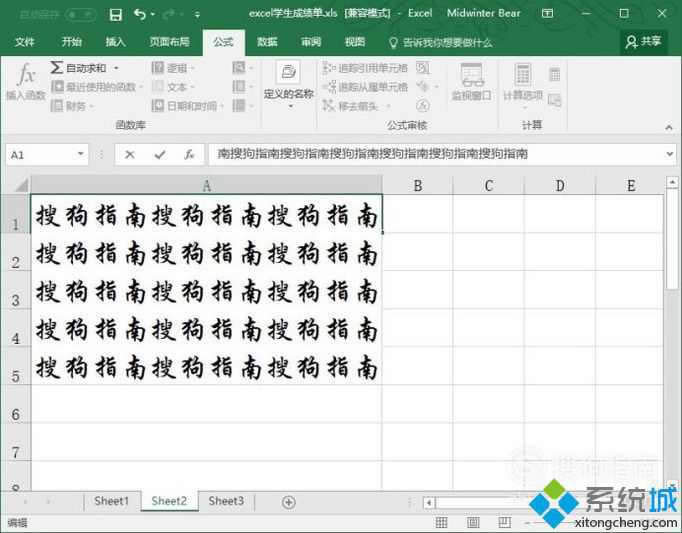682x533 pixels.
Task: Click the Undo icon
Action: pyautogui.click(x=140, y=14)
